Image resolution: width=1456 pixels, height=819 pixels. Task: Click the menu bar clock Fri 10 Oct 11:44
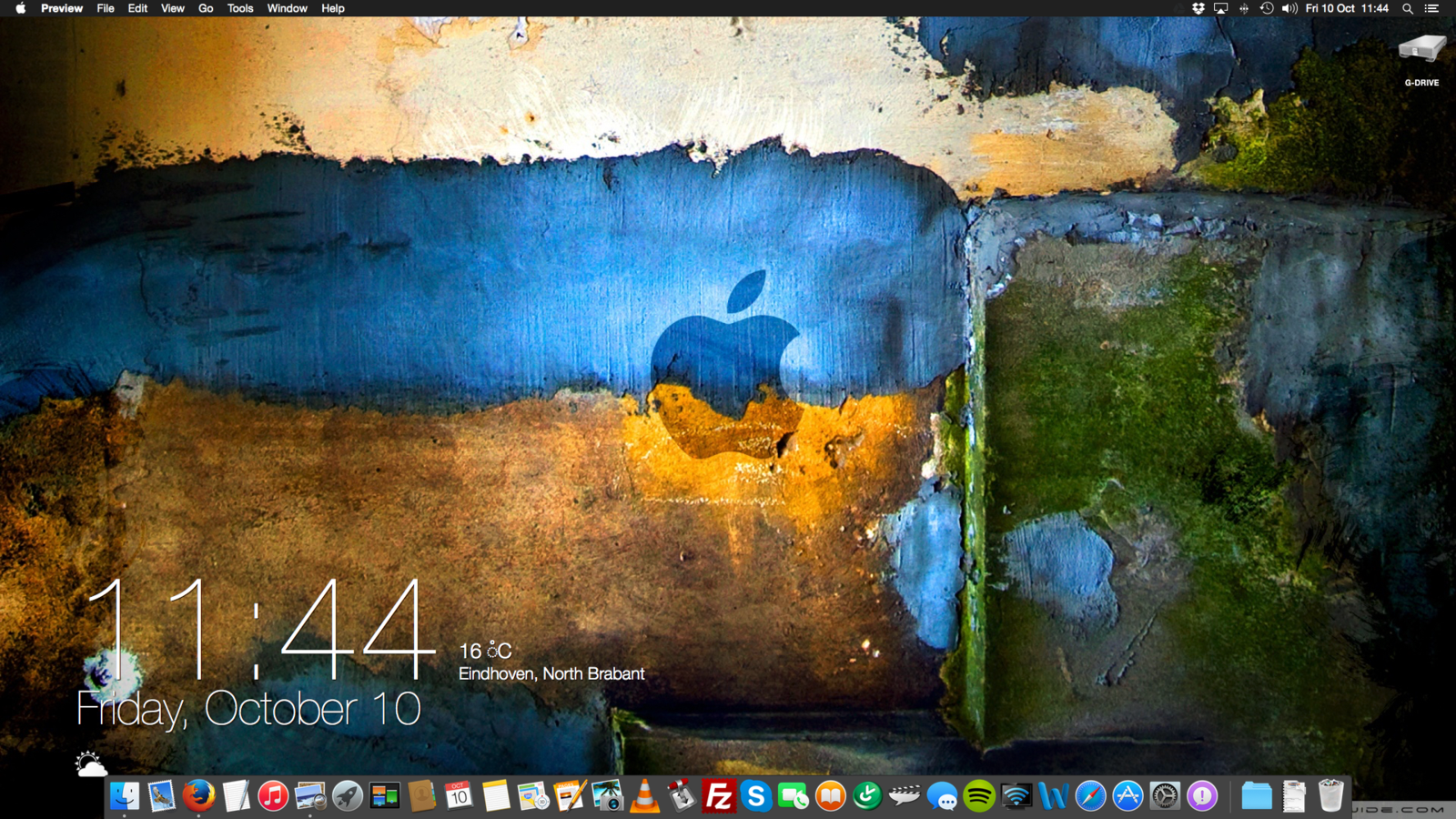pyautogui.click(x=1347, y=8)
